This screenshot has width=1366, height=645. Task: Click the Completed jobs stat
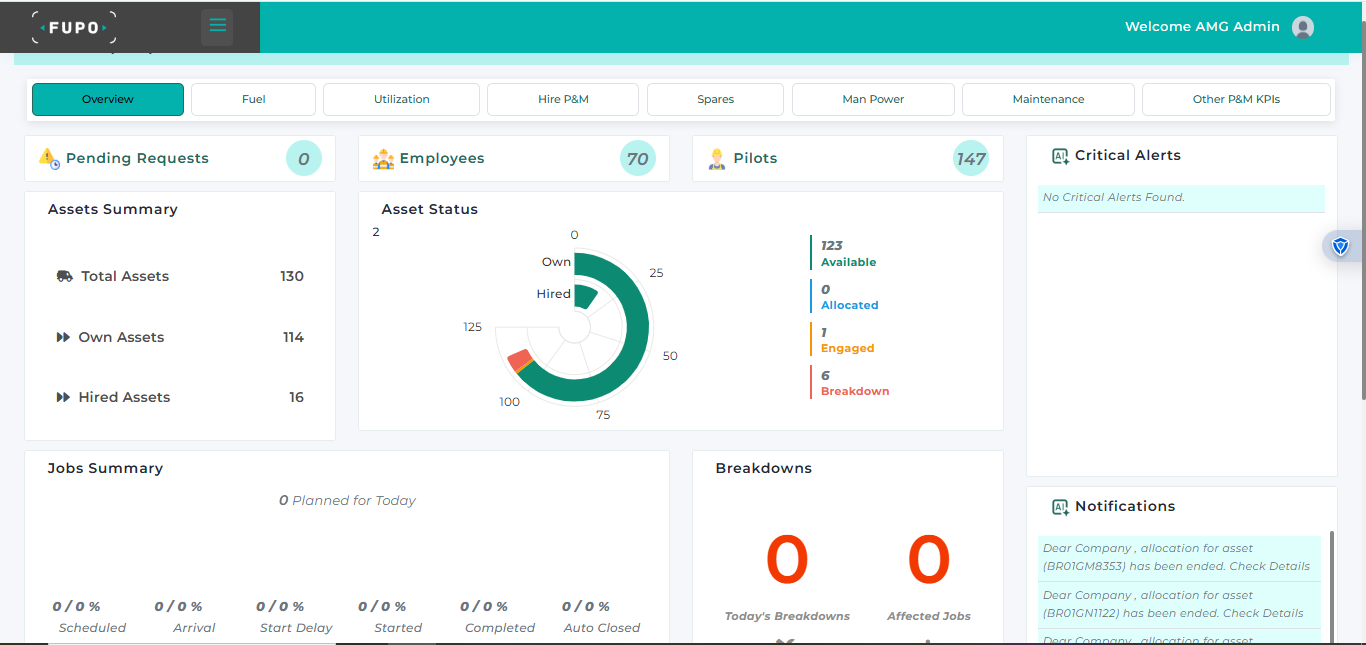499,617
